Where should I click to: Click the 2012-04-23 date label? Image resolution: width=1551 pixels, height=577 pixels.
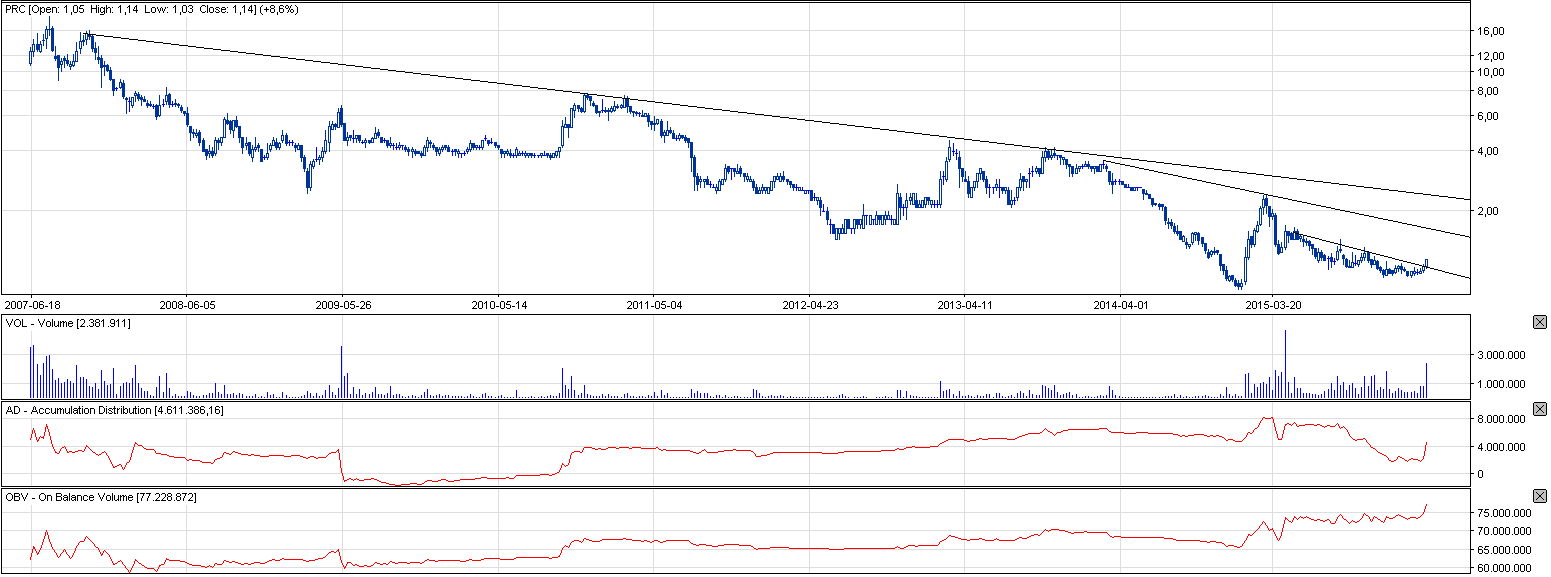(808, 304)
